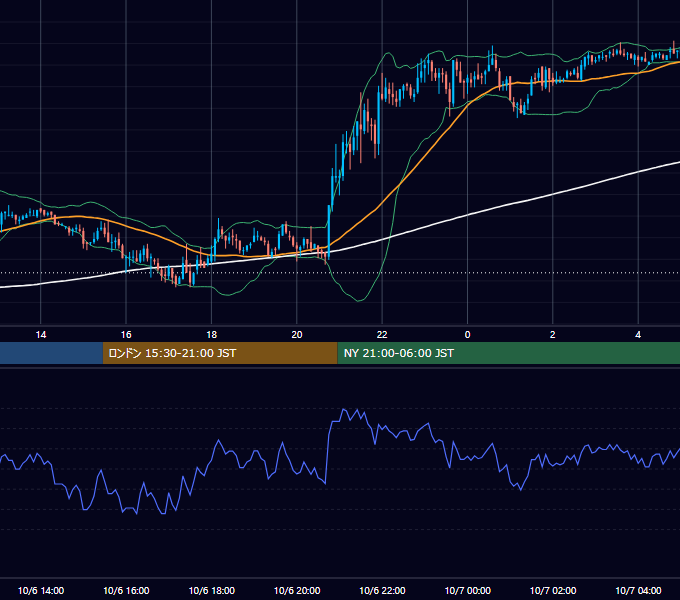This screenshot has width=680, height=600.
Task: Click the NY 21:00-06:00 JST session bar
Action: [x=509, y=353]
